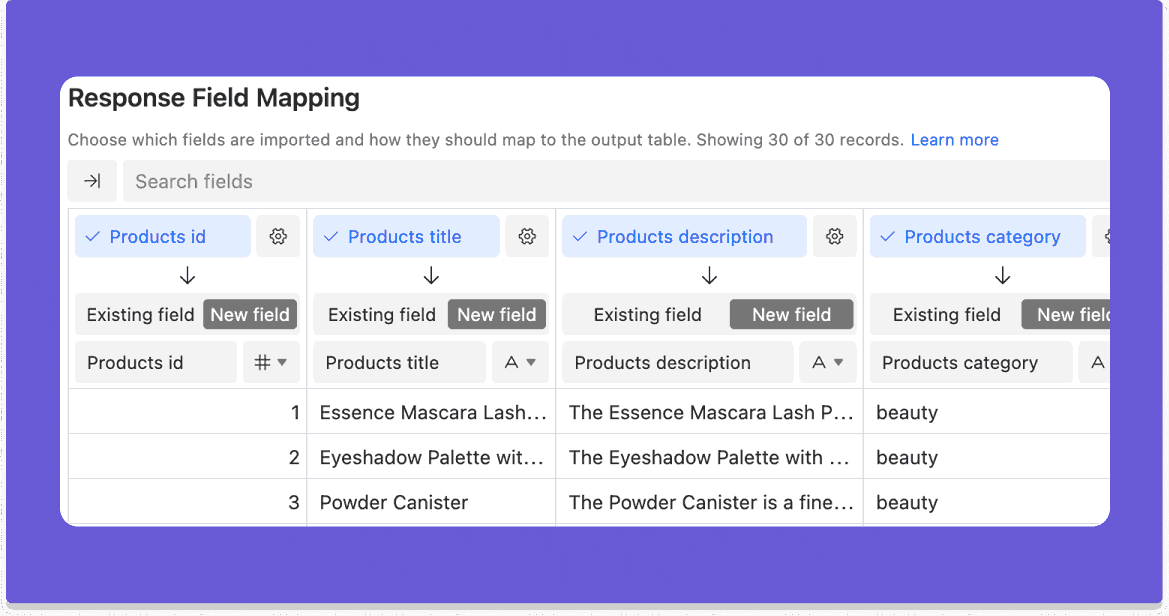This screenshot has height=616, width=1169.
Task: Open text type dropdown for Products title
Action: coord(520,363)
